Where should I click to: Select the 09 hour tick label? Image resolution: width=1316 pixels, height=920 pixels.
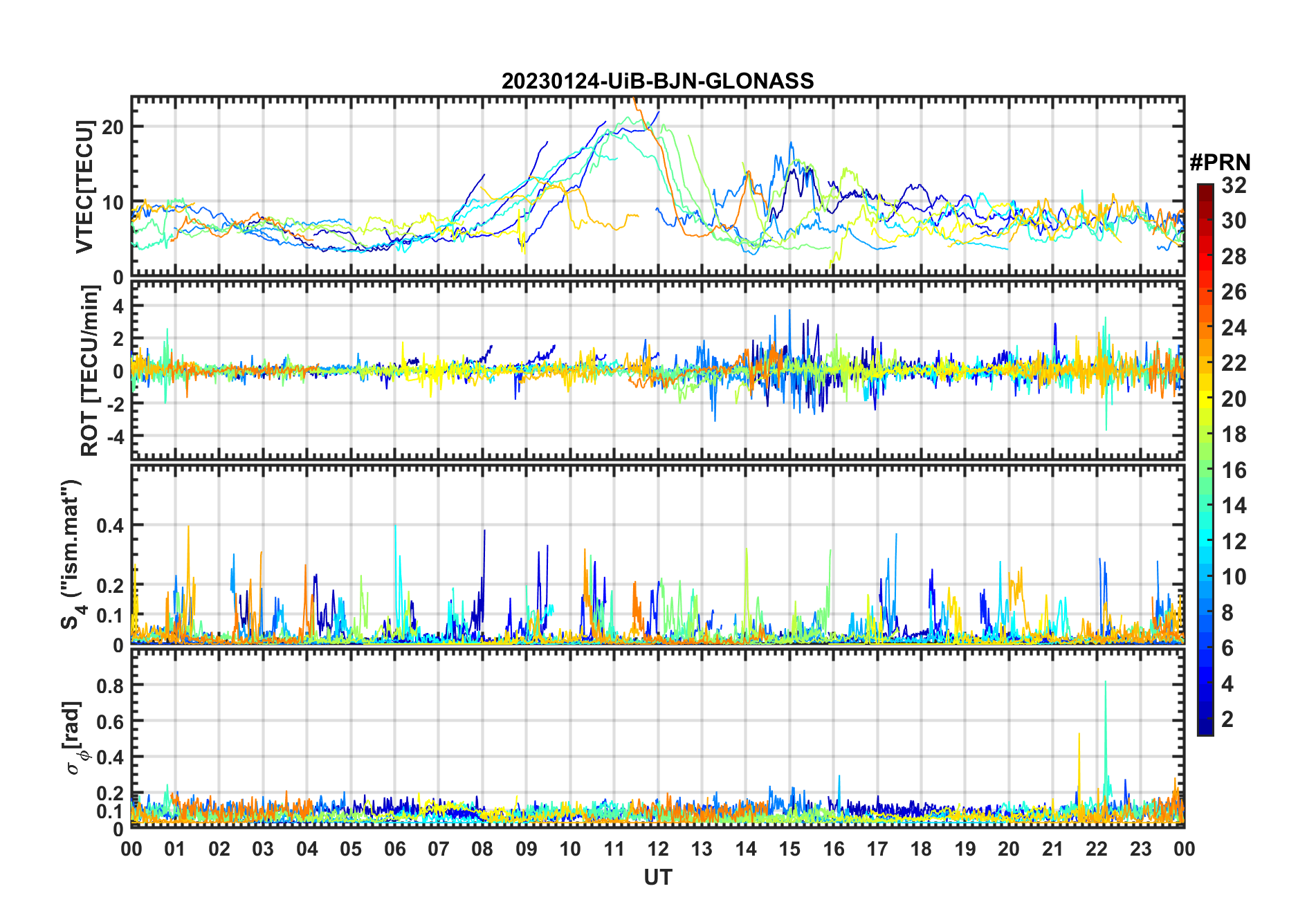pyautogui.click(x=527, y=849)
